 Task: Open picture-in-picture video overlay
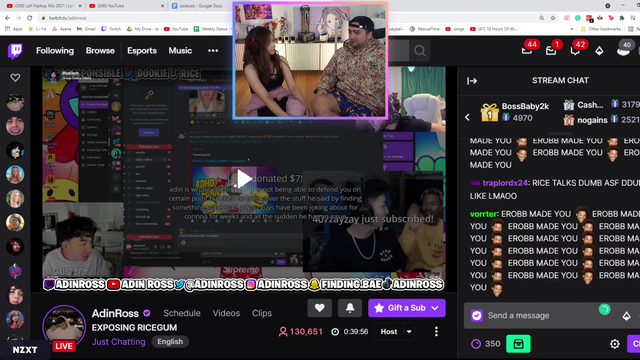click(x=310, y=60)
